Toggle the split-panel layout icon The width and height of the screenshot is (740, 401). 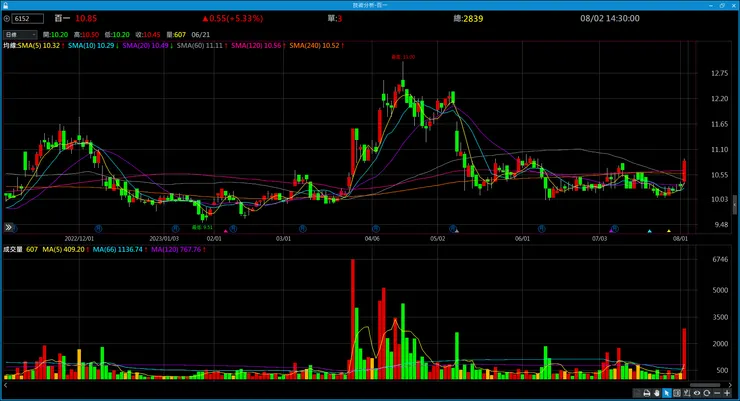677,393
